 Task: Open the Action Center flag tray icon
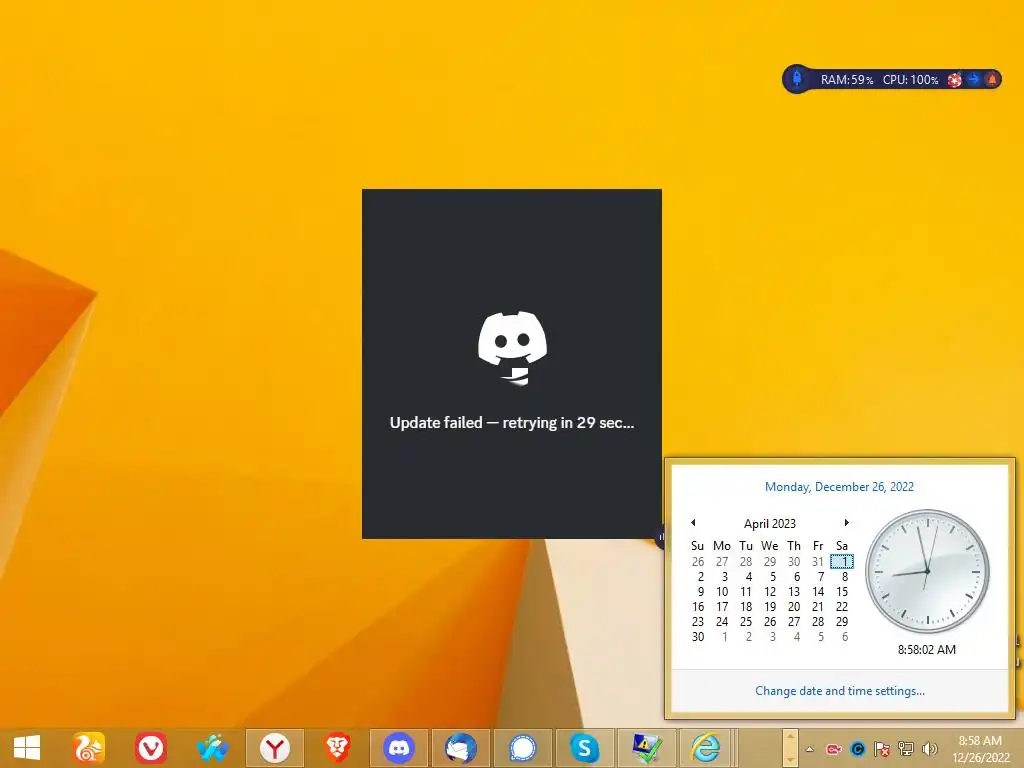[x=882, y=749]
